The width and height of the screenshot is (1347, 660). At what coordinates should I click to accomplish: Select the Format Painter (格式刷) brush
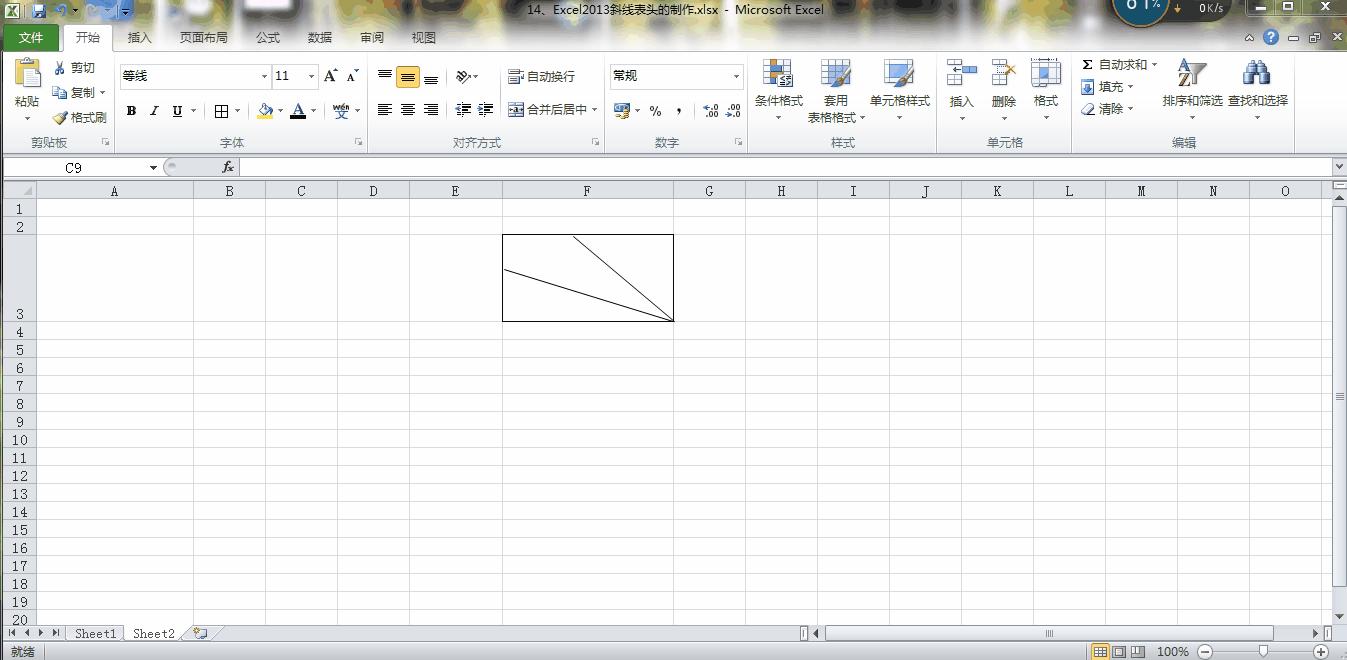[60, 117]
